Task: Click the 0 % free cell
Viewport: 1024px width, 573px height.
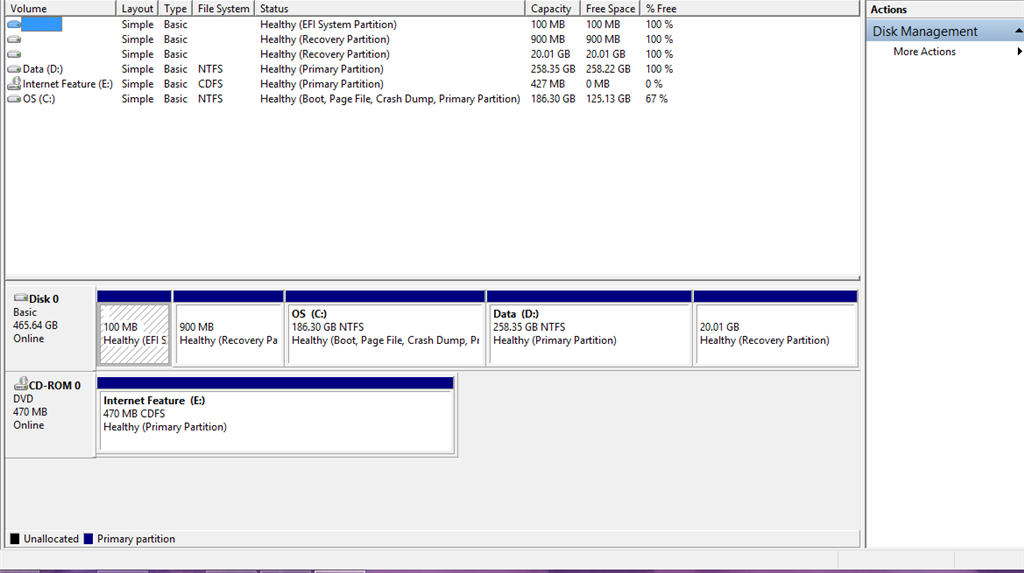Action: 654,84
